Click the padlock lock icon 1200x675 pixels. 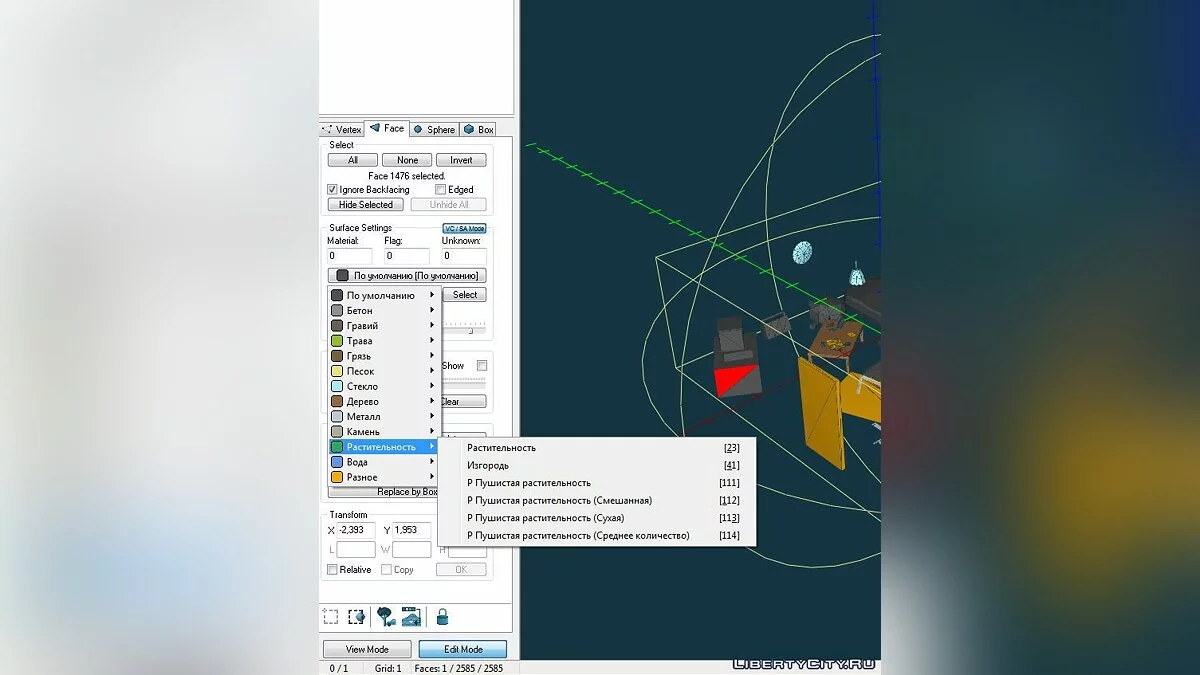click(x=442, y=617)
